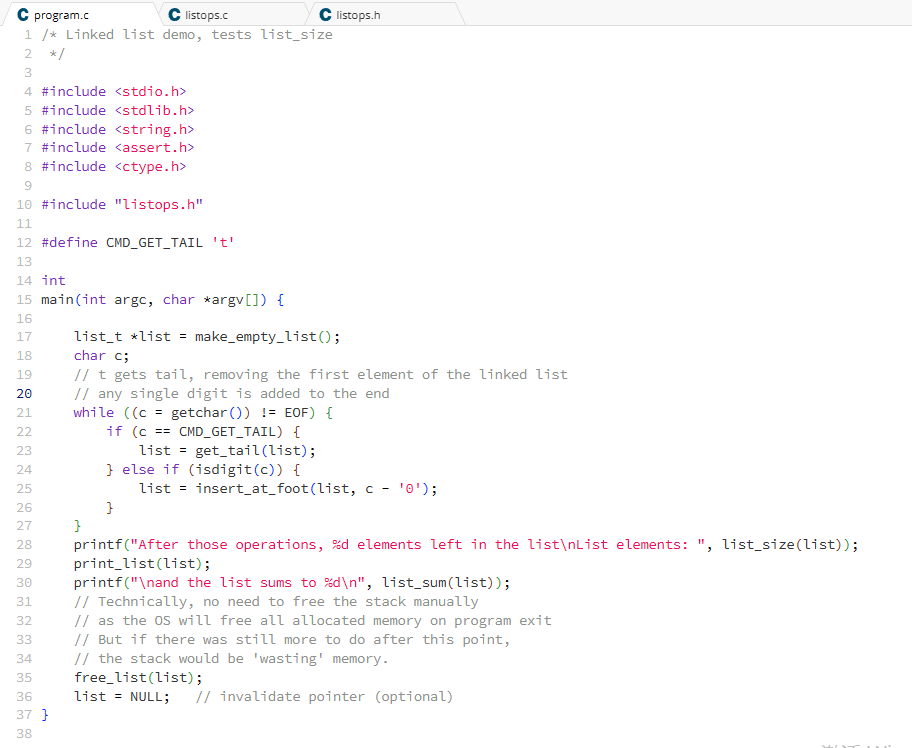This screenshot has height=748, width=912.
Task: Click the main function name
Action: point(58,299)
